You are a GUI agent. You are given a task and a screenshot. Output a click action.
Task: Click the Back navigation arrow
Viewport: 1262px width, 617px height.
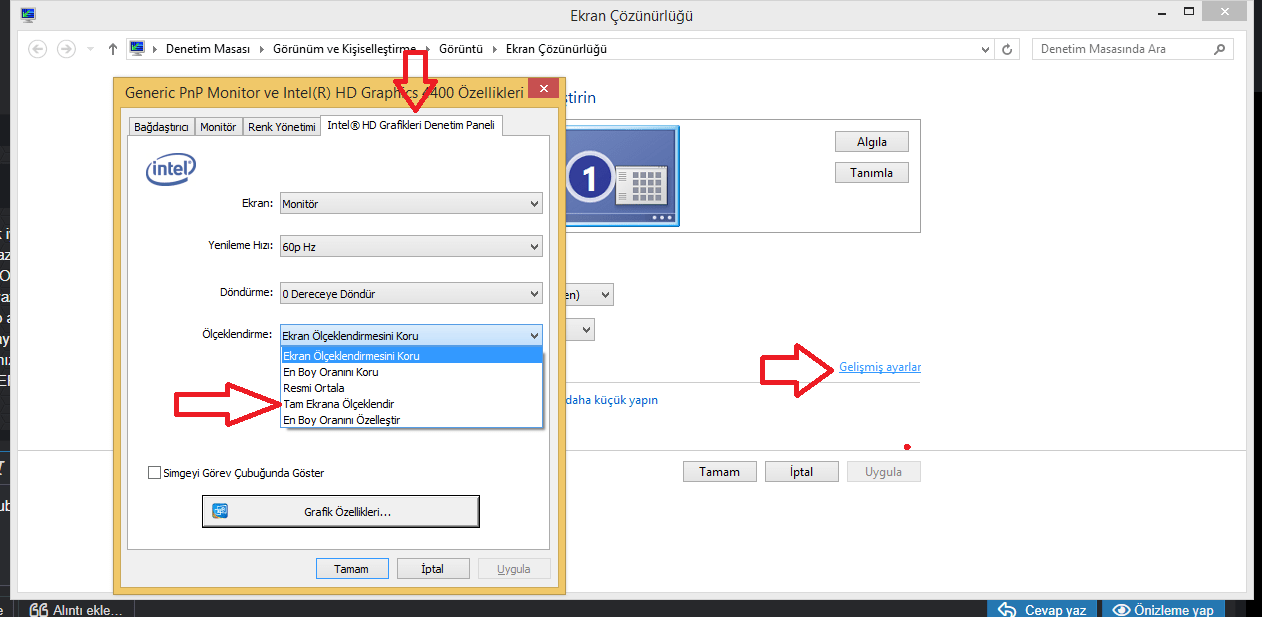click(x=38, y=49)
